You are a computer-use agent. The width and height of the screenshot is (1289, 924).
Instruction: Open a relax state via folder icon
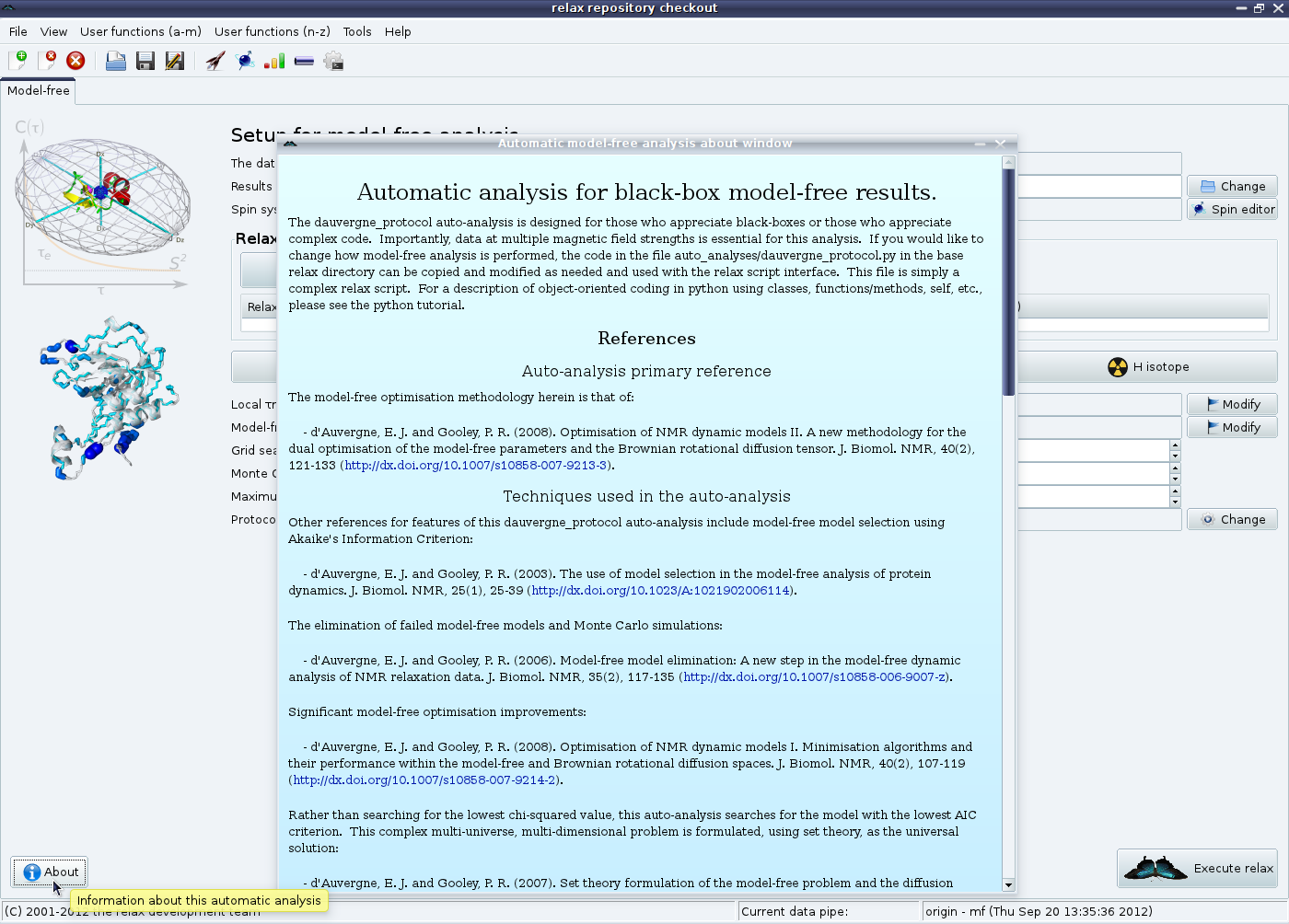(116, 61)
